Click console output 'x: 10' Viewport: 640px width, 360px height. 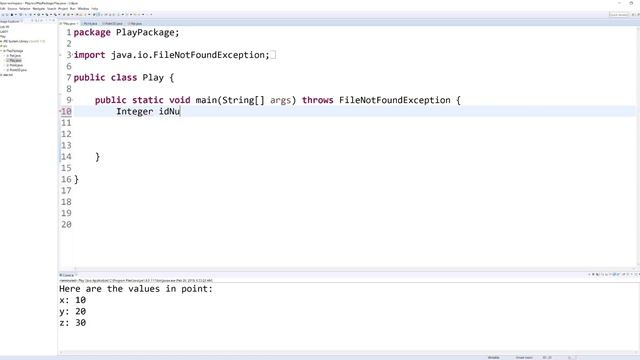[x=73, y=300]
